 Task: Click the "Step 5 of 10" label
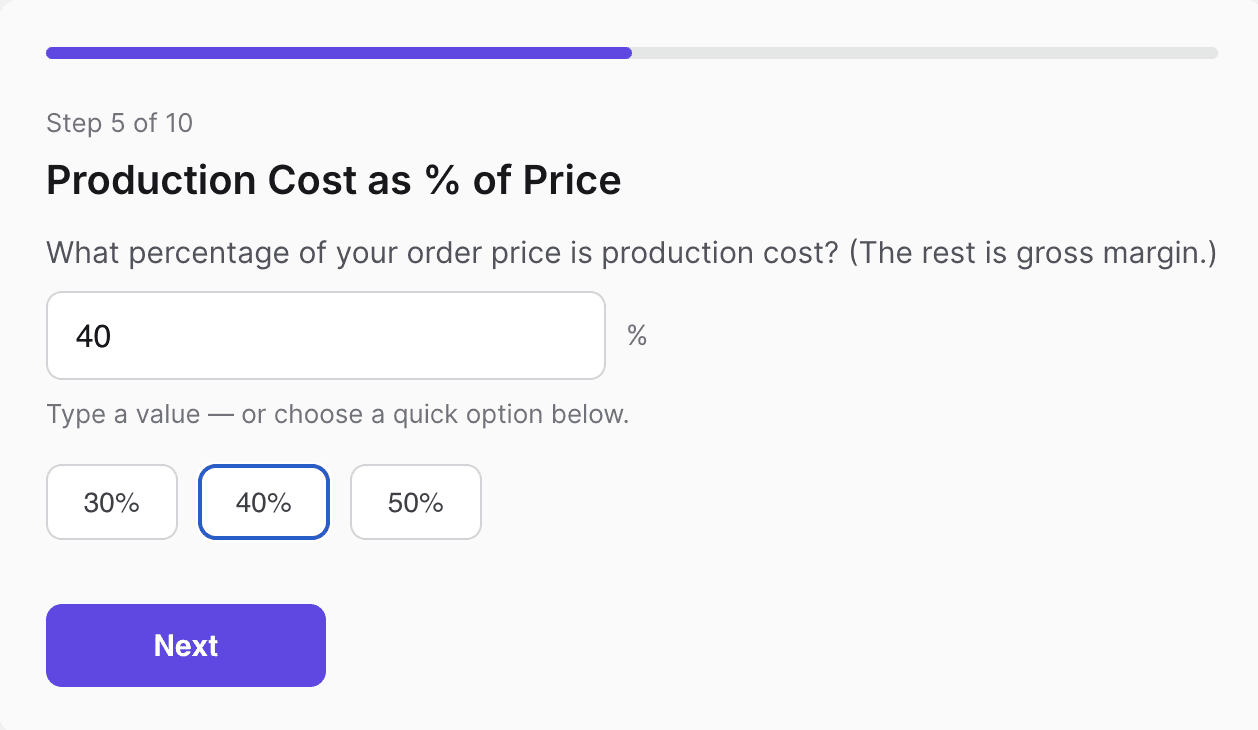(x=119, y=123)
